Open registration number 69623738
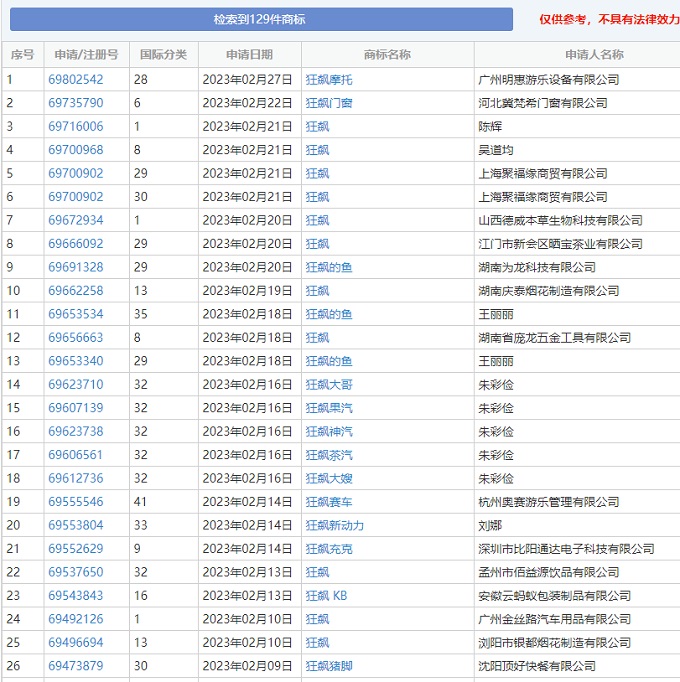Screen dimensions: 680x682 76,432
